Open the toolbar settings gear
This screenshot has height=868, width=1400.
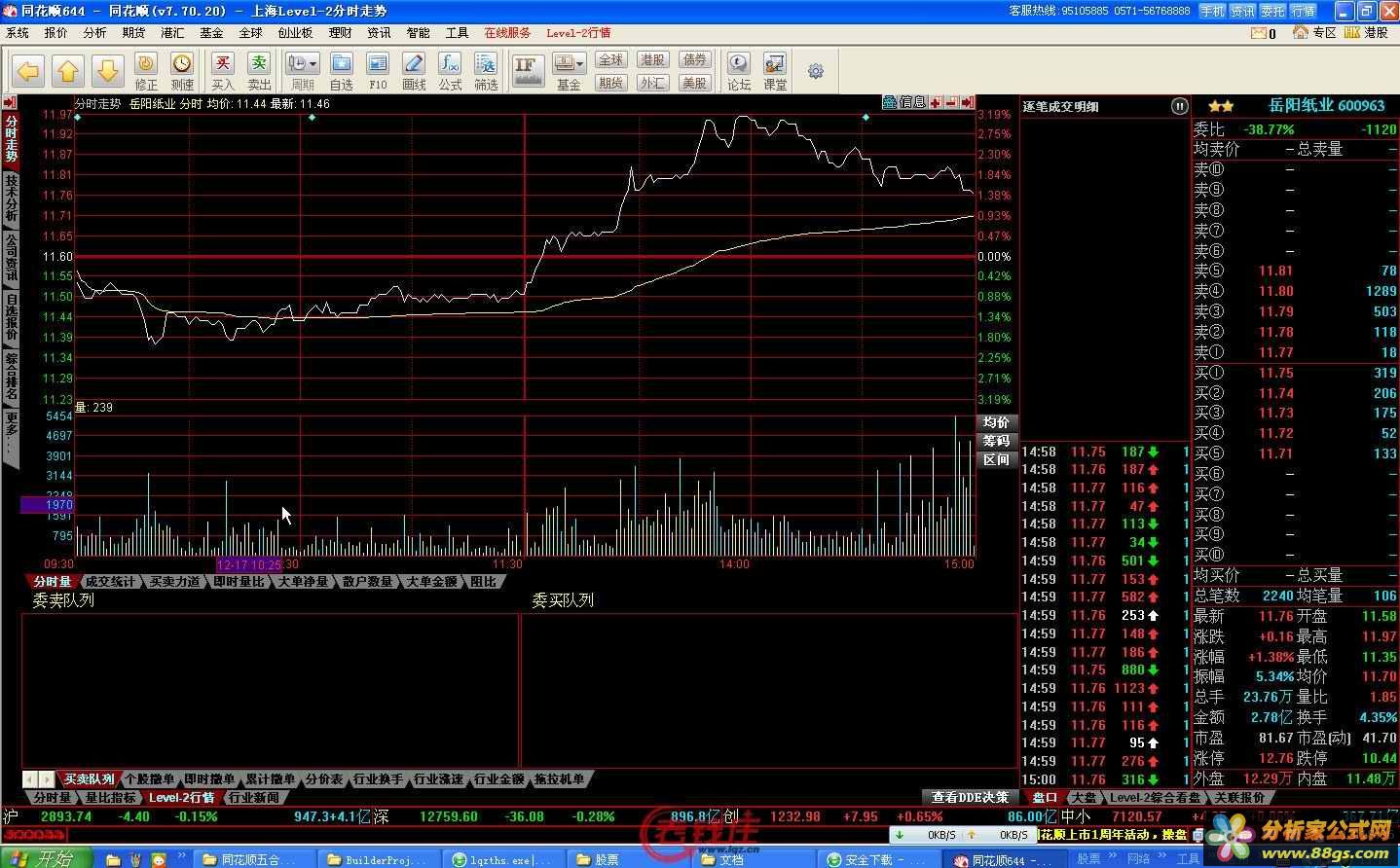coord(816,71)
